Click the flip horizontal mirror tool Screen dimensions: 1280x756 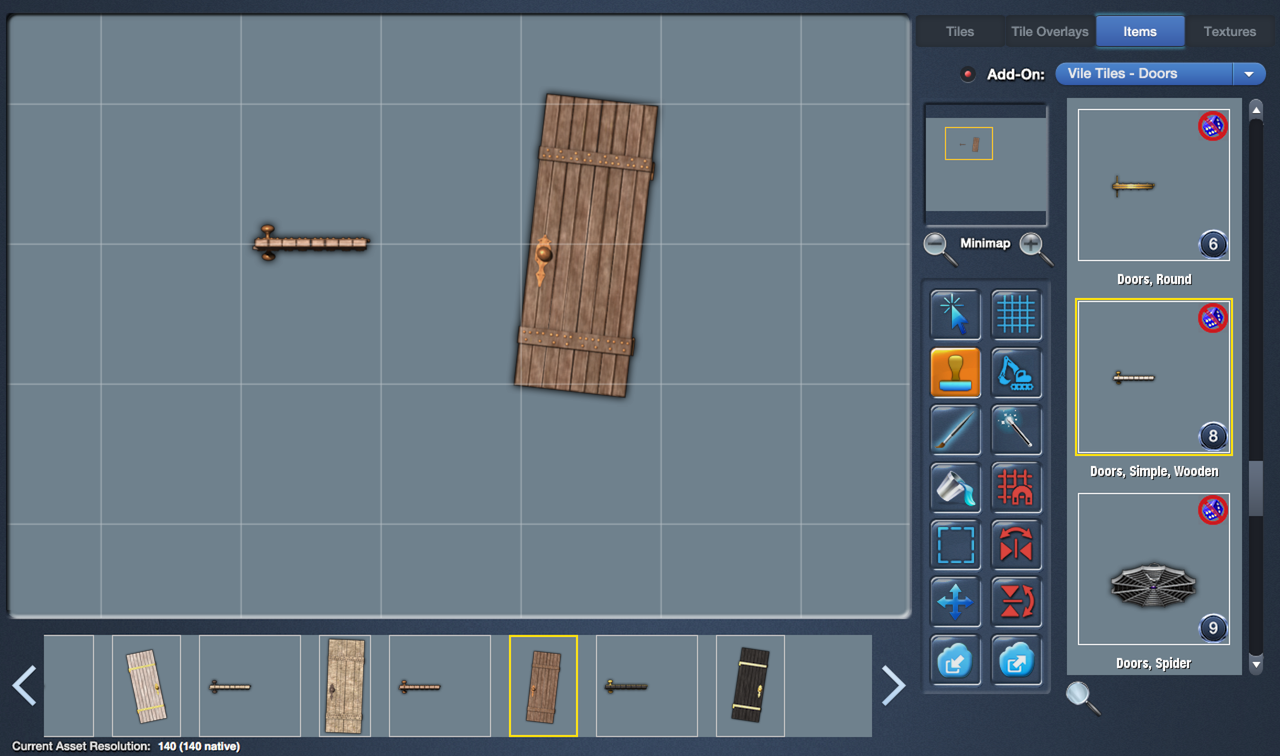(1016, 545)
